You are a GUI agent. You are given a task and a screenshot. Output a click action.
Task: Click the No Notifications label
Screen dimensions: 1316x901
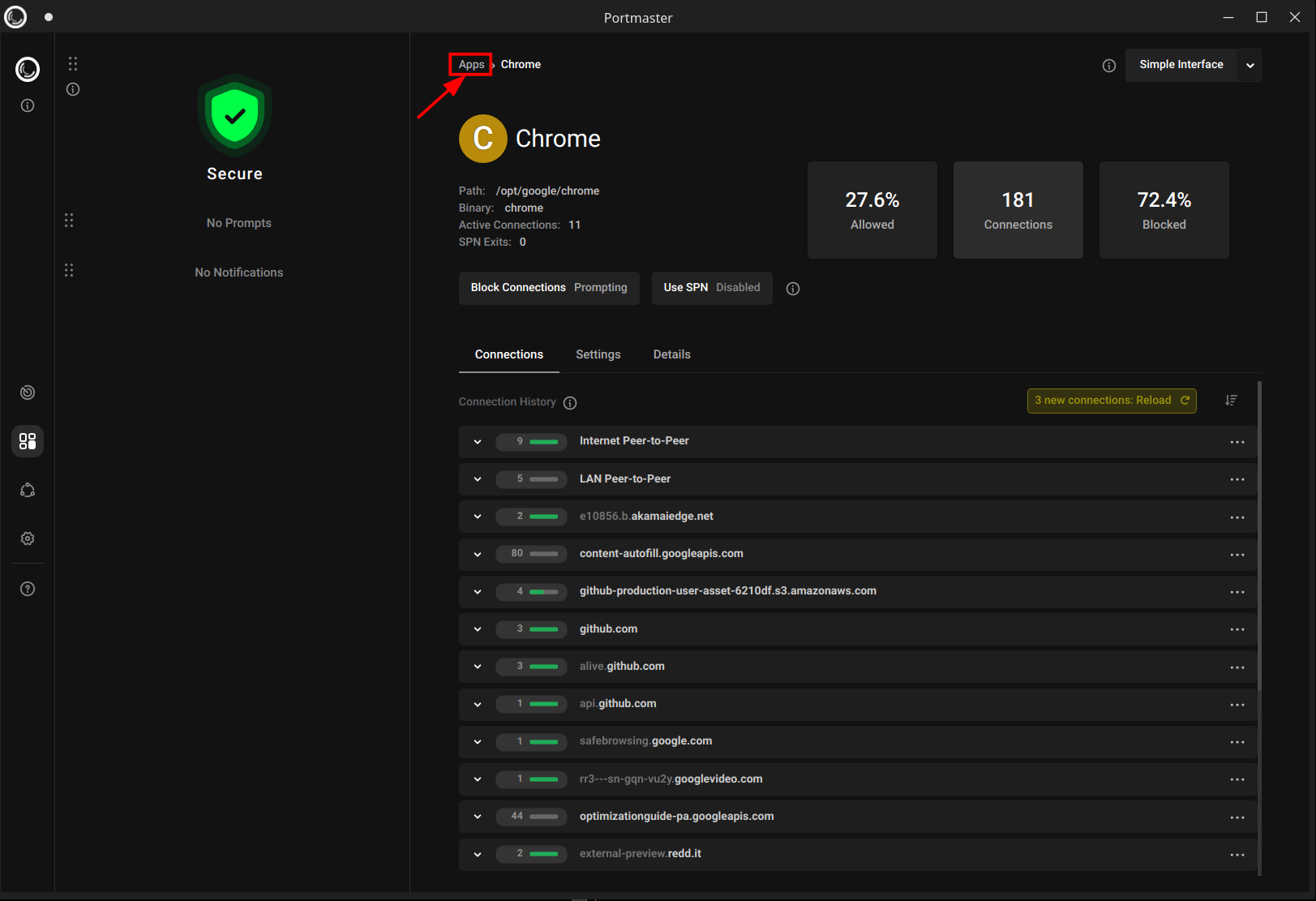(x=239, y=272)
